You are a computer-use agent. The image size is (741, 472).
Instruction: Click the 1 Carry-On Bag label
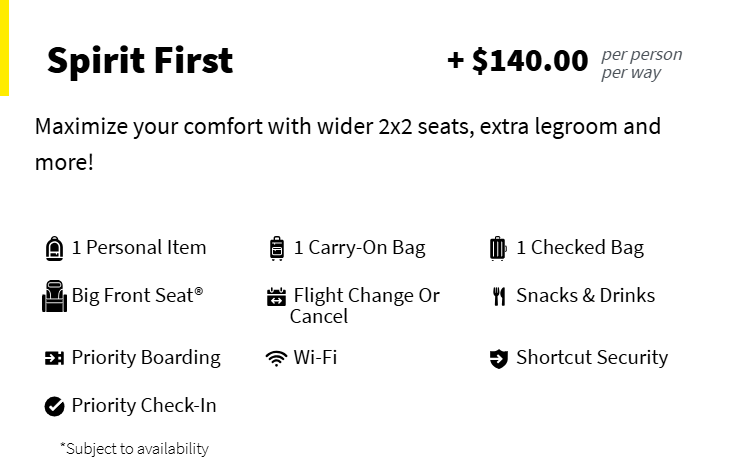coord(360,248)
